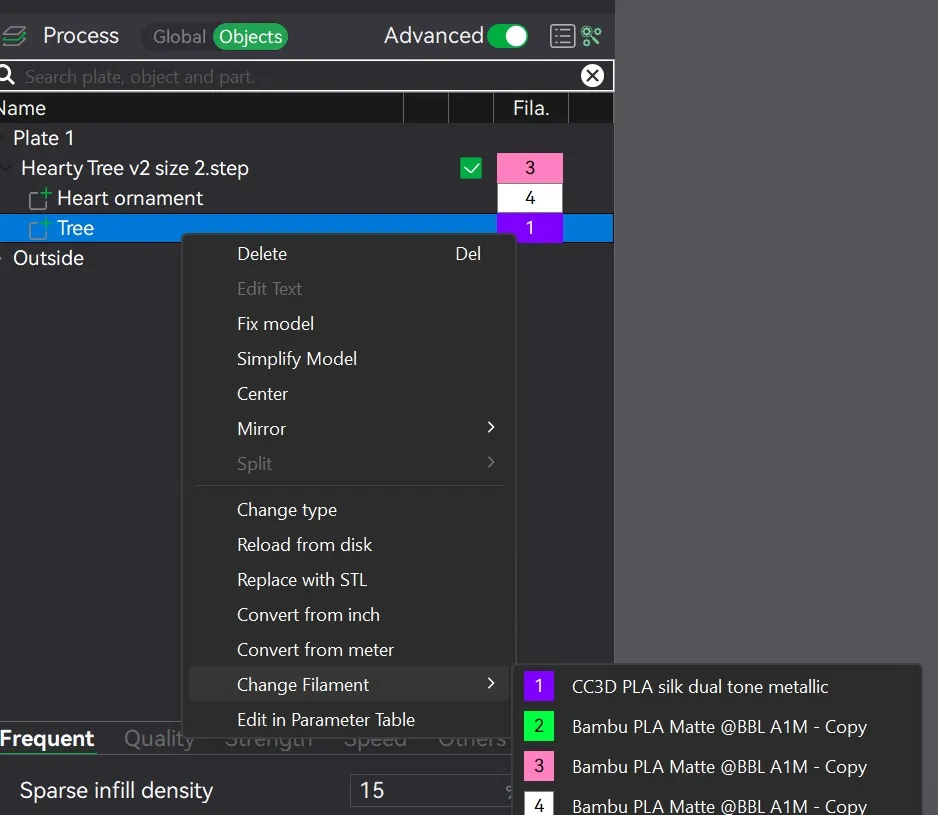Click the search magnifier icon
938x815 pixels.
[7, 75]
